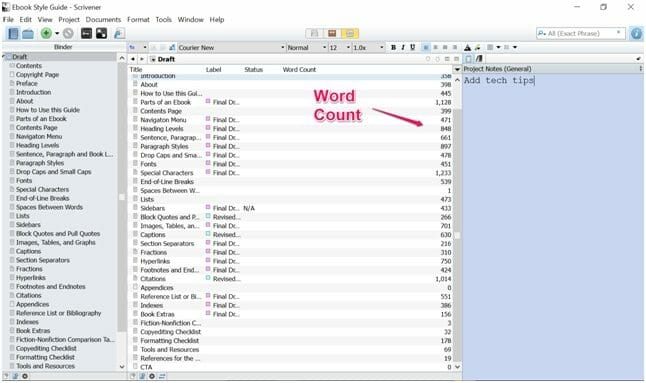The image size is (646, 383).
Task: Open the Project menu
Action: click(69, 19)
